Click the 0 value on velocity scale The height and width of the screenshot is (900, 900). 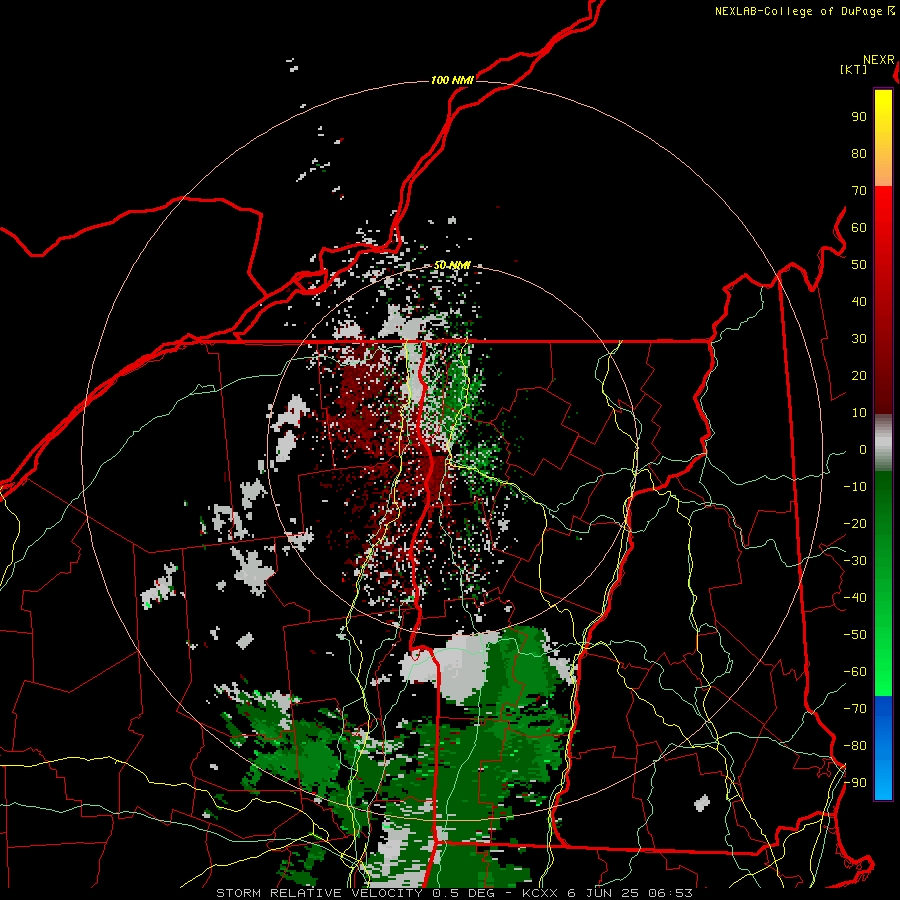[x=863, y=450]
